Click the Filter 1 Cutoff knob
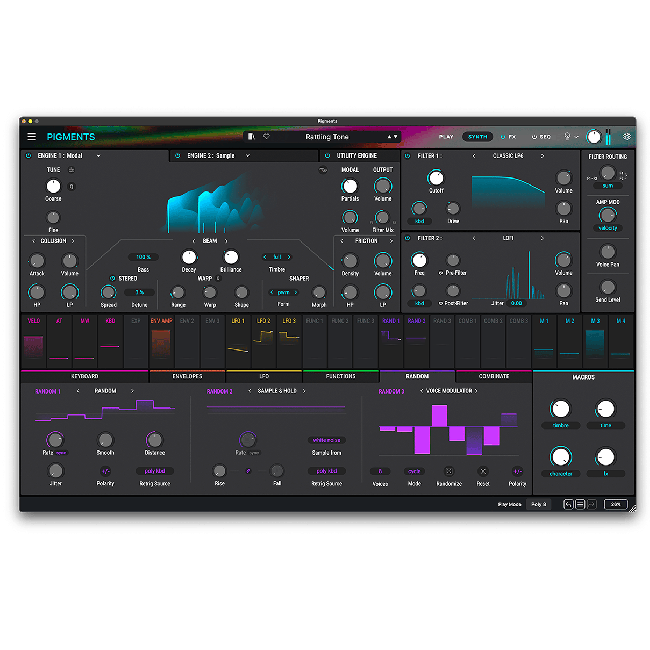The height and width of the screenshot is (650, 650). point(436,178)
